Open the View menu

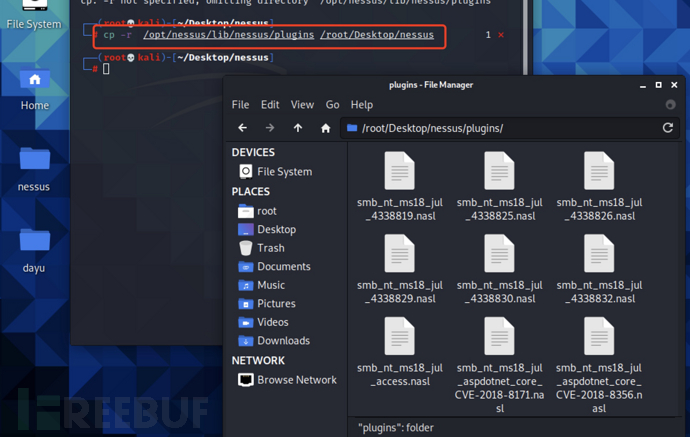(x=302, y=105)
